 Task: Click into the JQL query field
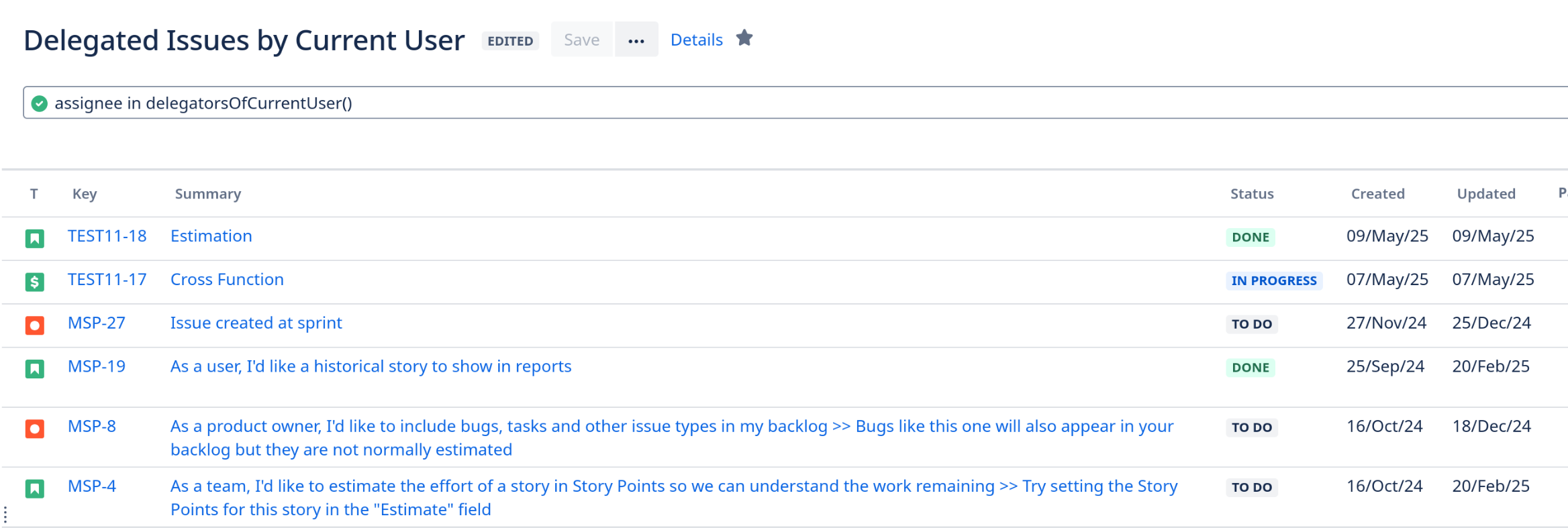point(805,103)
